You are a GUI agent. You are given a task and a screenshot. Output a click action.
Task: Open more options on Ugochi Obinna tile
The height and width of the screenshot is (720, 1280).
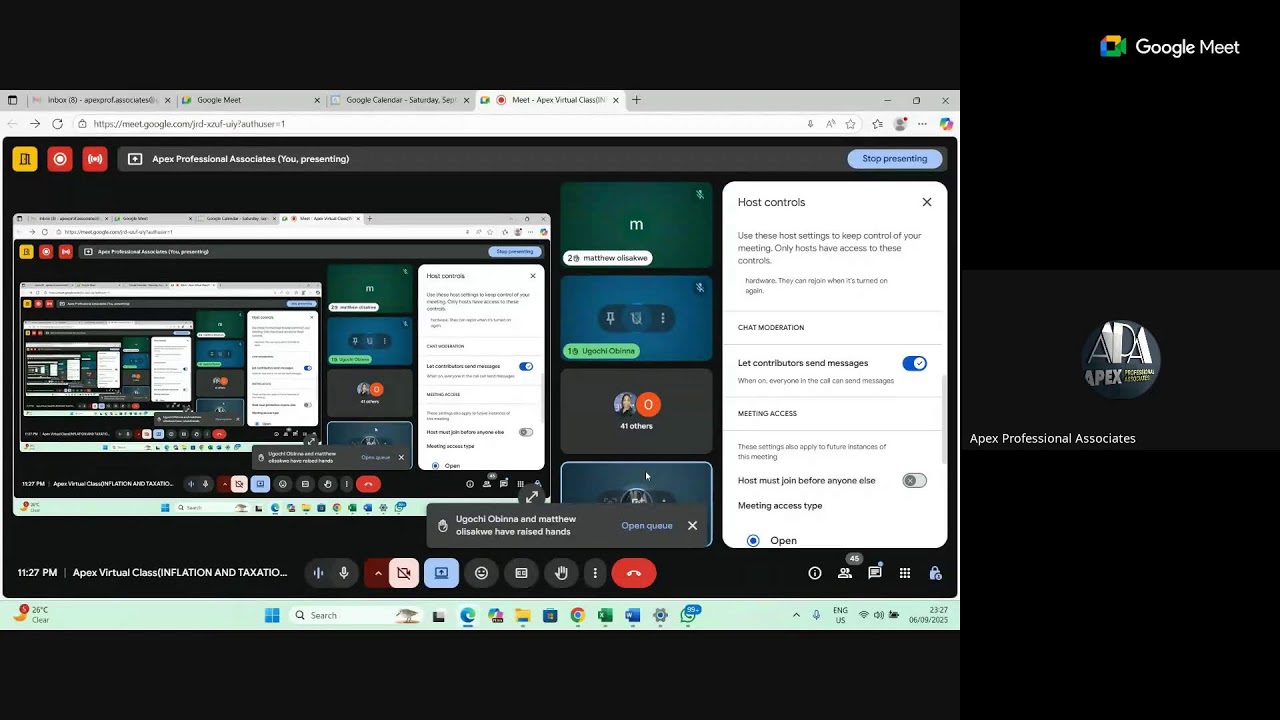point(662,318)
